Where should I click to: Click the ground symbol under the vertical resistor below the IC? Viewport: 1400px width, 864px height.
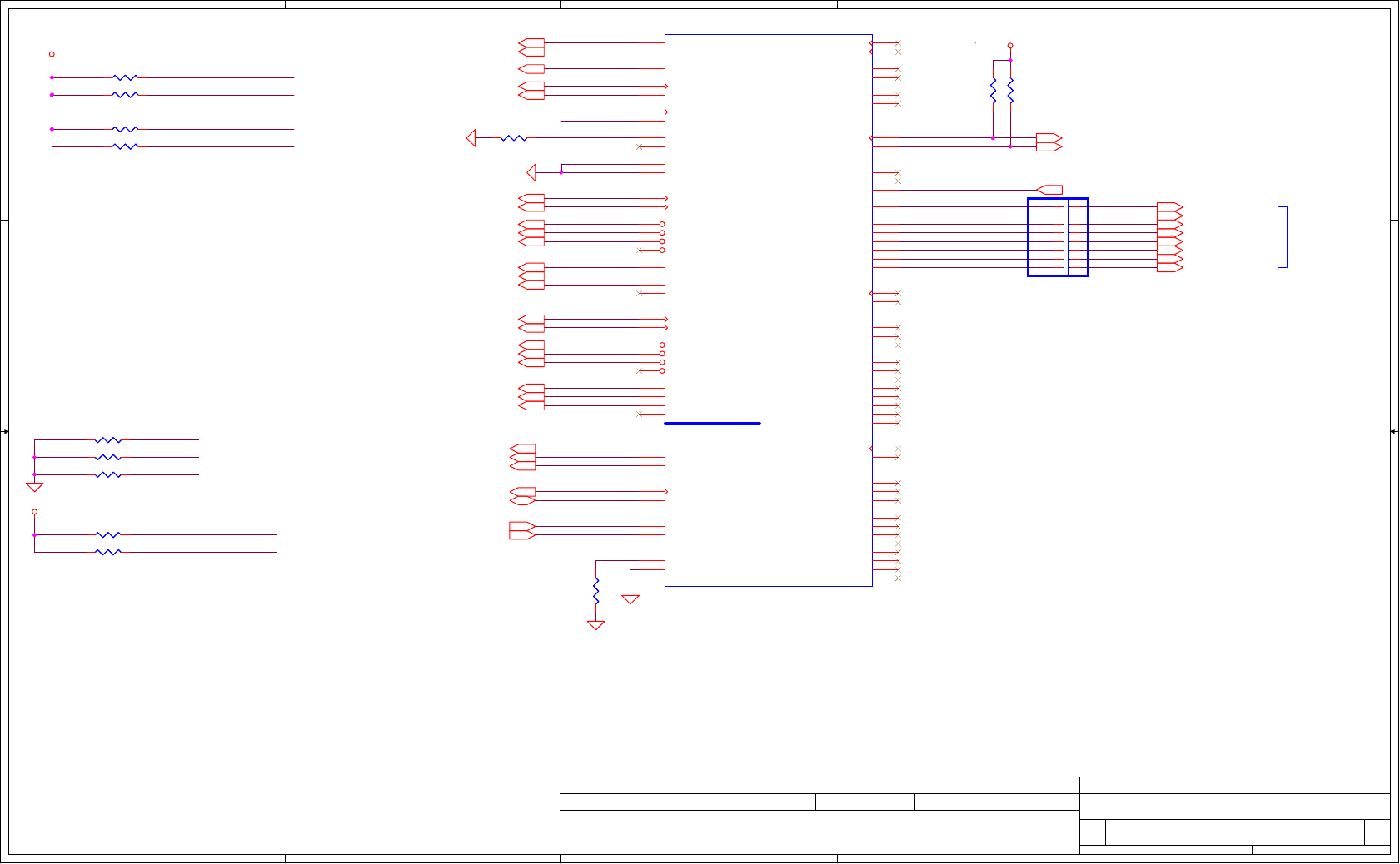tap(596, 625)
